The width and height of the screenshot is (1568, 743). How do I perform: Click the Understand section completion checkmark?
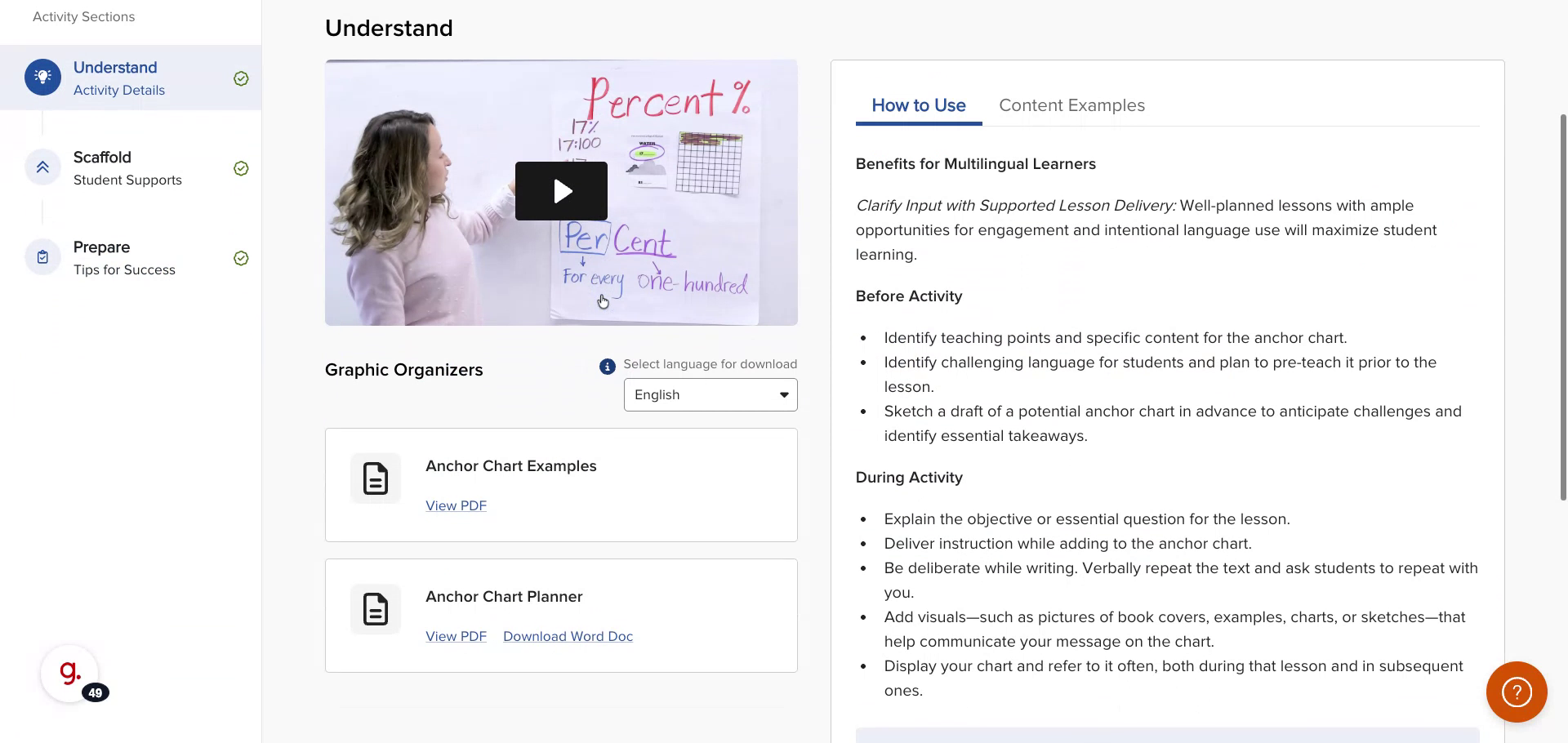[x=241, y=78]
